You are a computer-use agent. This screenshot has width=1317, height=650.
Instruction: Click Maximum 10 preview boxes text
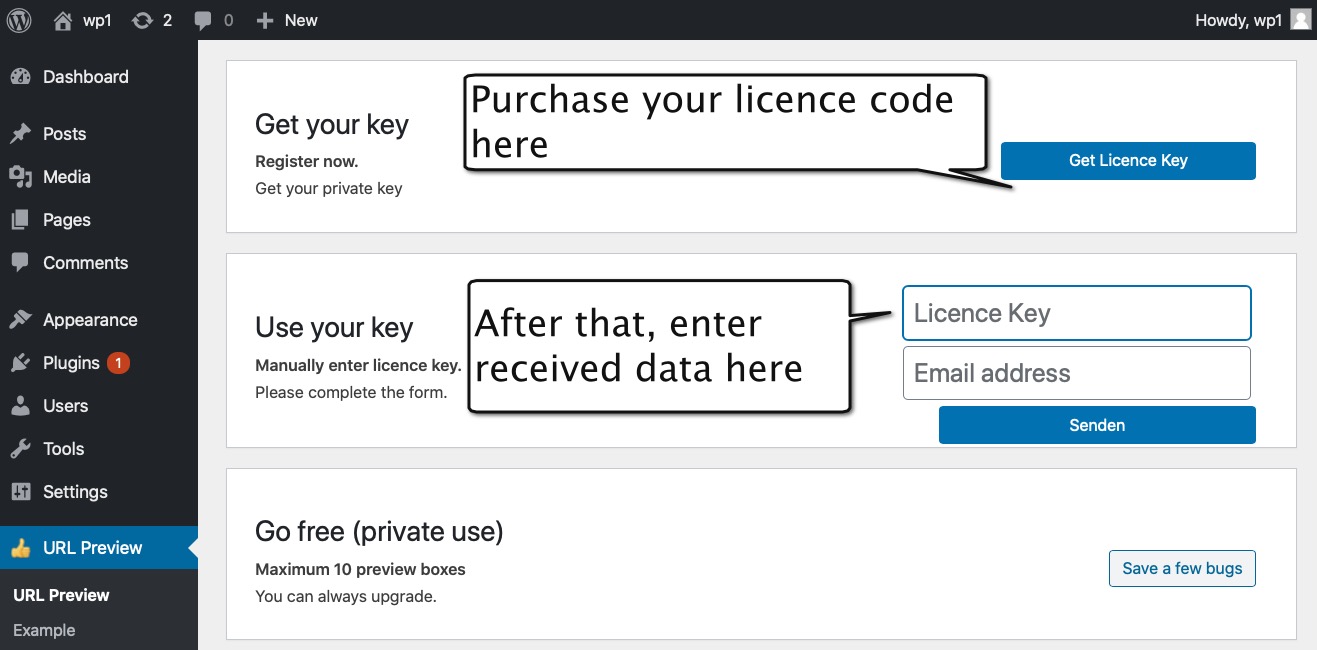point(360,569)
